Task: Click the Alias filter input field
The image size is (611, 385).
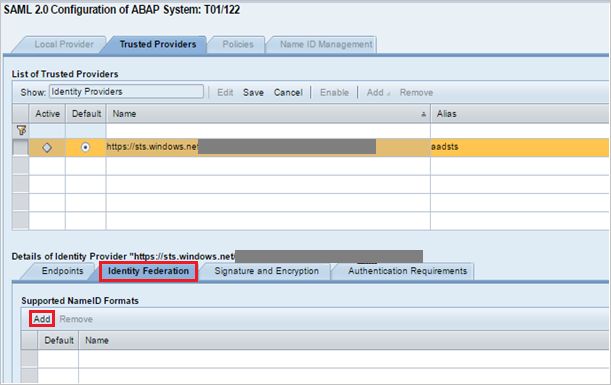Action: pos(519,131)
